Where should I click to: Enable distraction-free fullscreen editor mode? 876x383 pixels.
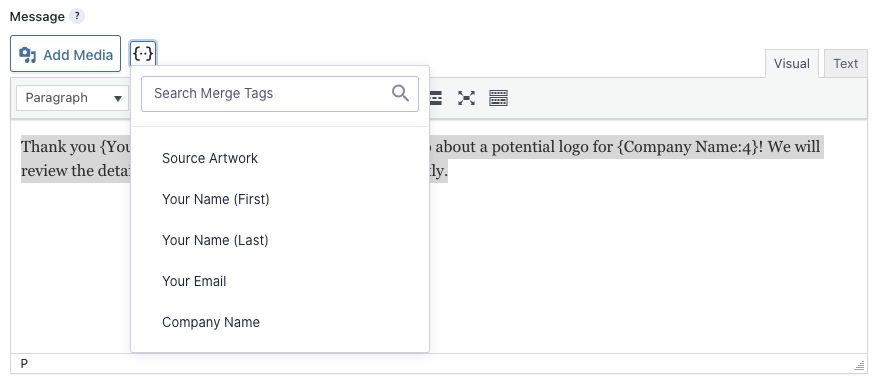coord(466,98)
